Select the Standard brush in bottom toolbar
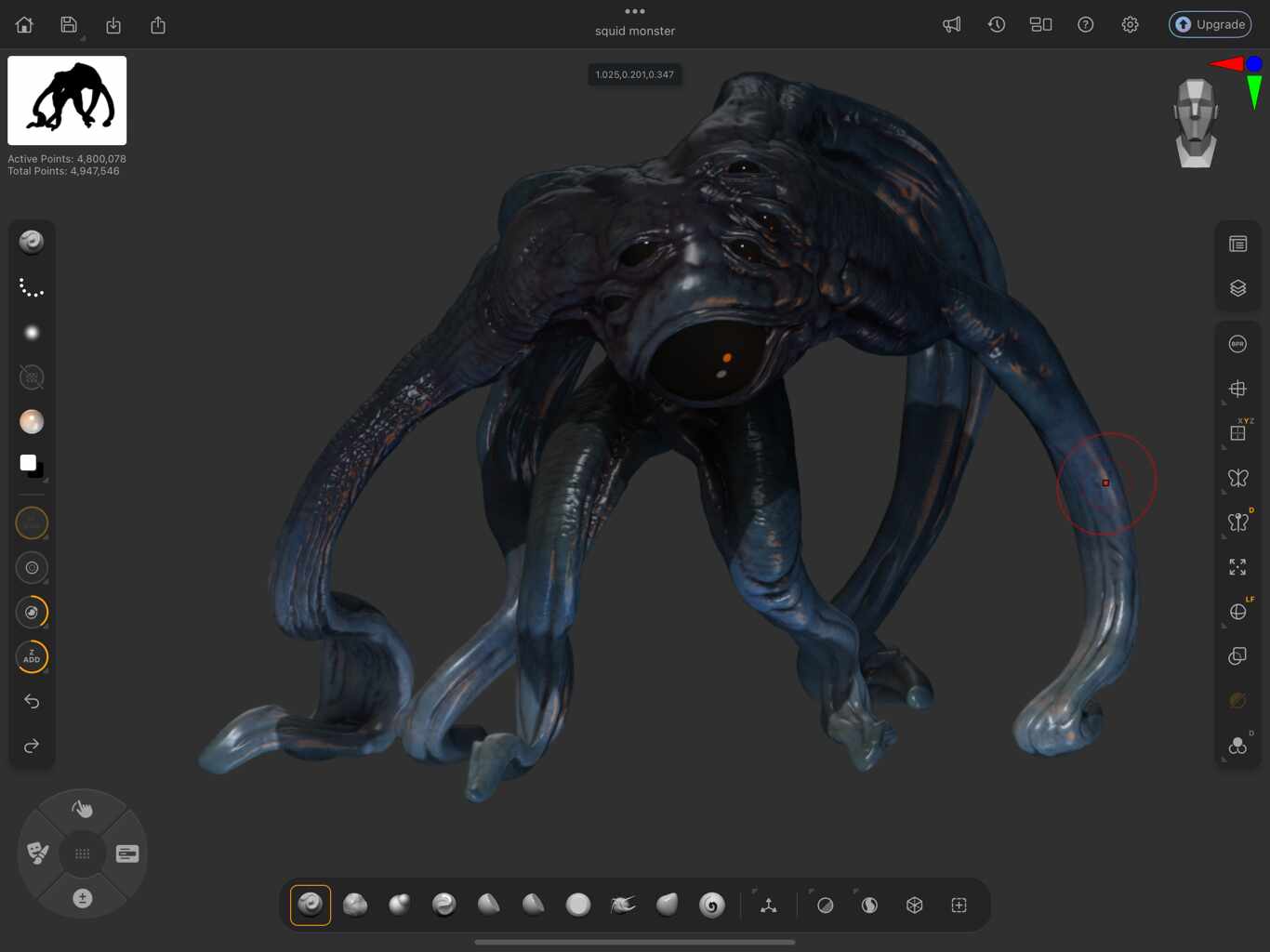Image resolution: width=1270 pixels, height=952 pixels. [311, 905]
